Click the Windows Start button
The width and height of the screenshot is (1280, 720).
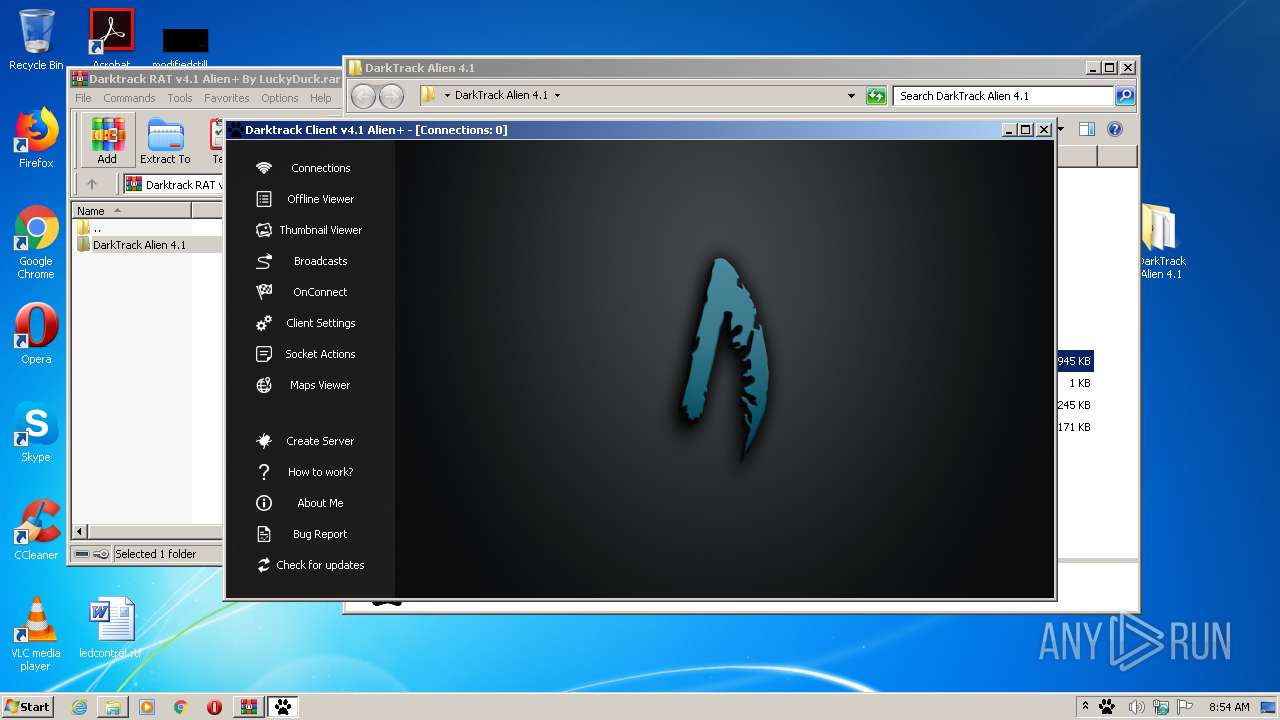28,706
